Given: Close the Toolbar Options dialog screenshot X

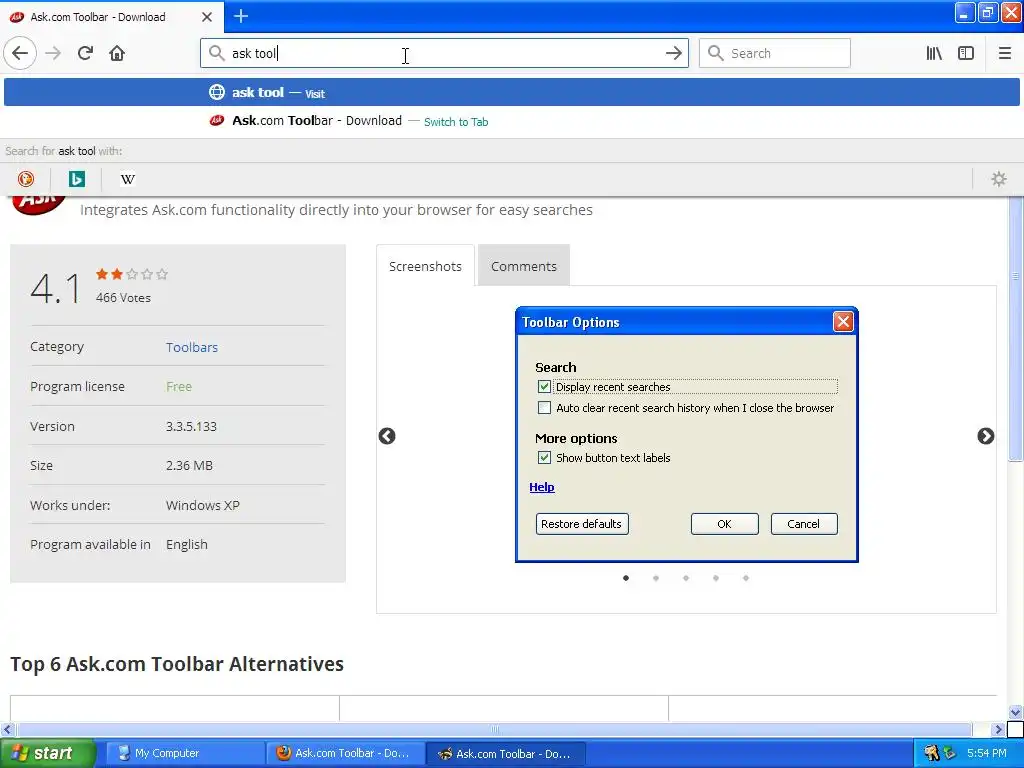Looking at the screenshot, I should click(843, 321).
